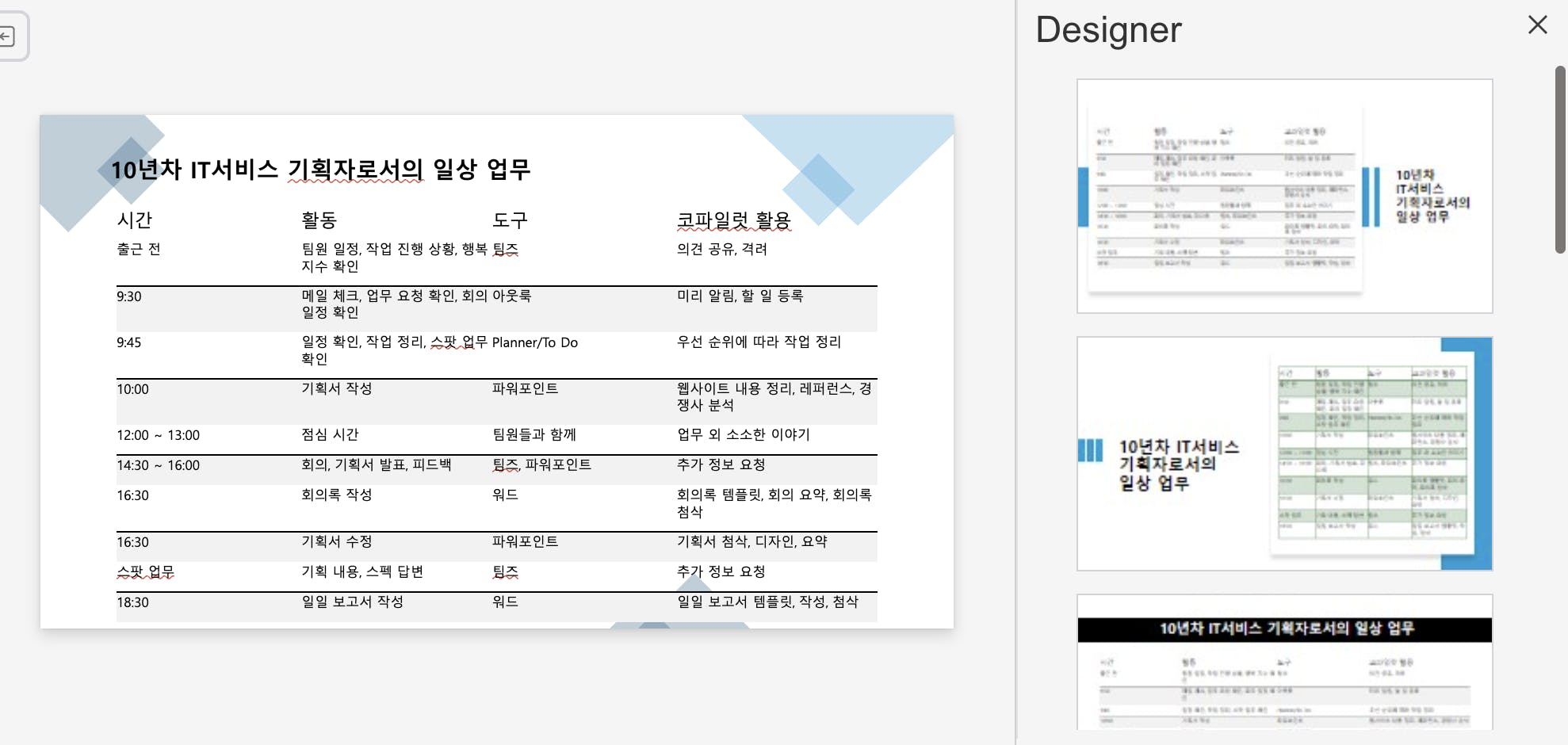Image resolution: width=1568 pixels, height=745 pixels.
Task: Click the Designer pane heading text
Action: (x=1108, y=29)
